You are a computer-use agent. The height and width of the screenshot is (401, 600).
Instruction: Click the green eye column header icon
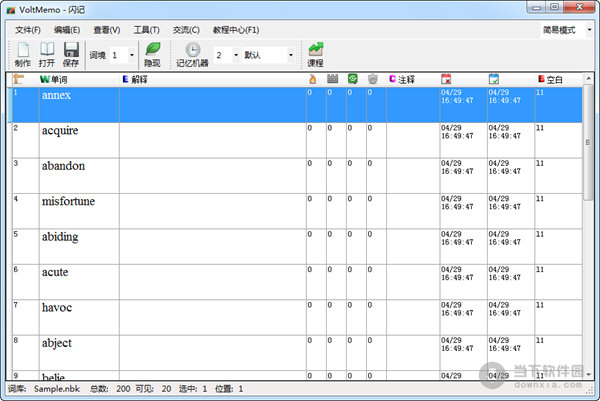tap(352, 79)
